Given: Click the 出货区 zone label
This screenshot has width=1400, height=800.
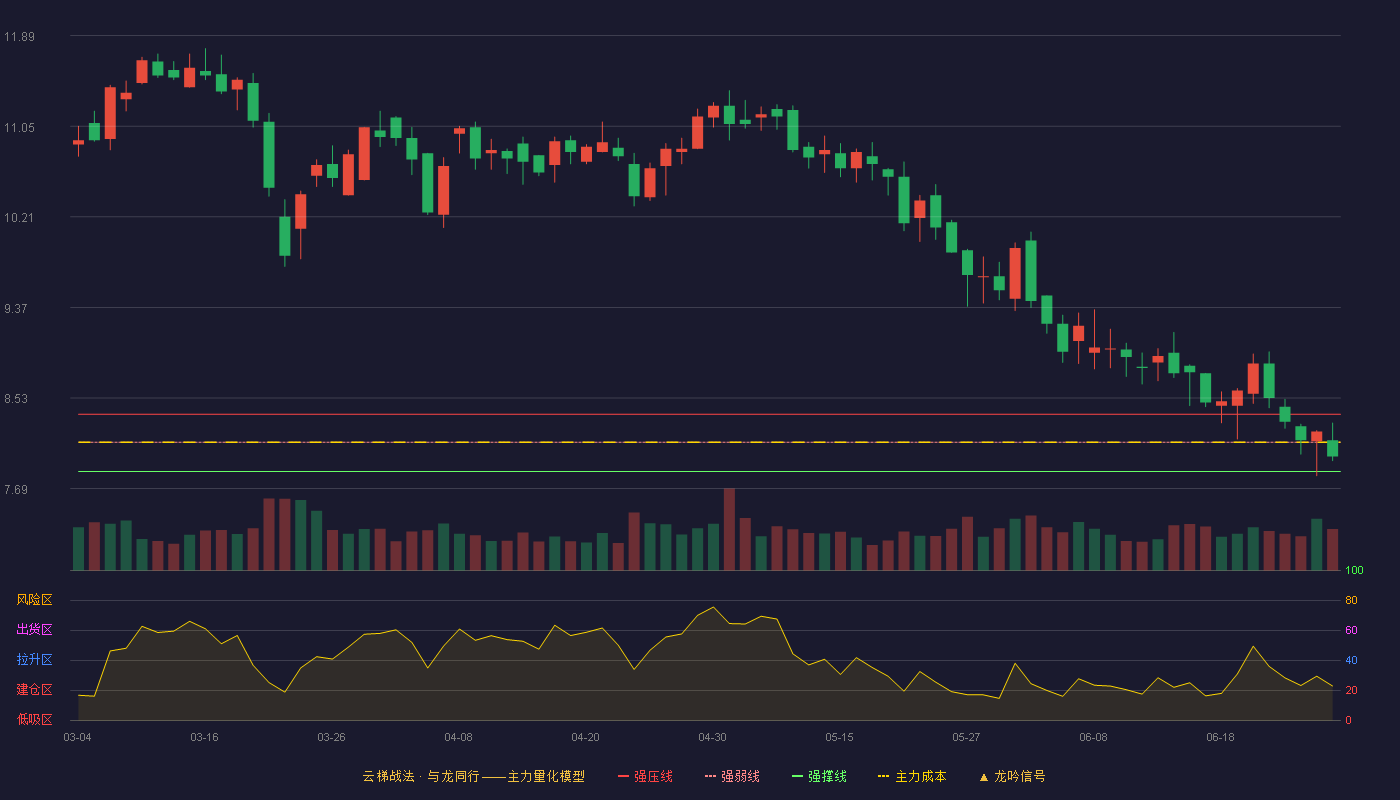Looking at the screenshot, I should [34, 630].
